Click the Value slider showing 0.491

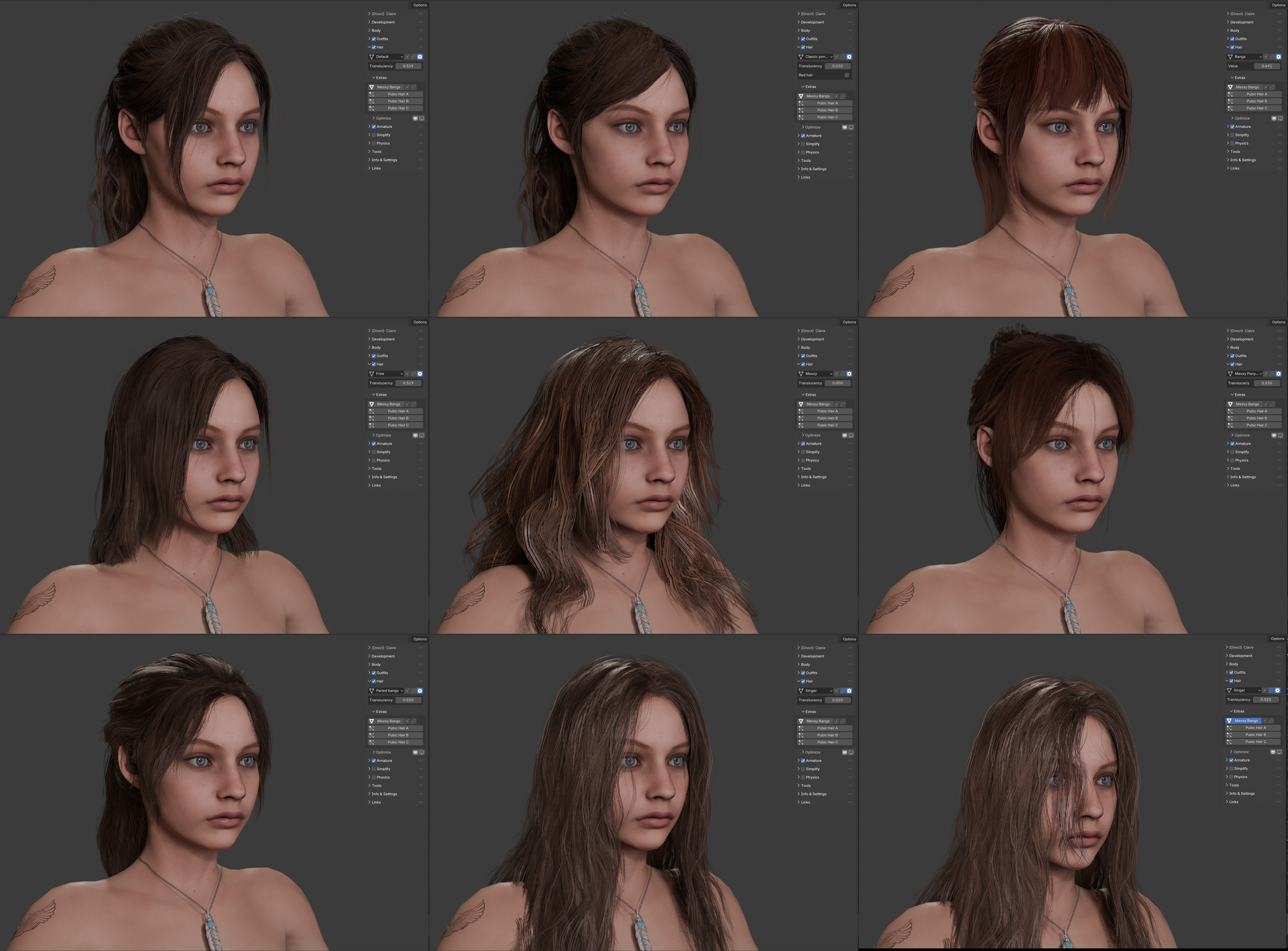pyautogui.click(x=1267, y=66)
